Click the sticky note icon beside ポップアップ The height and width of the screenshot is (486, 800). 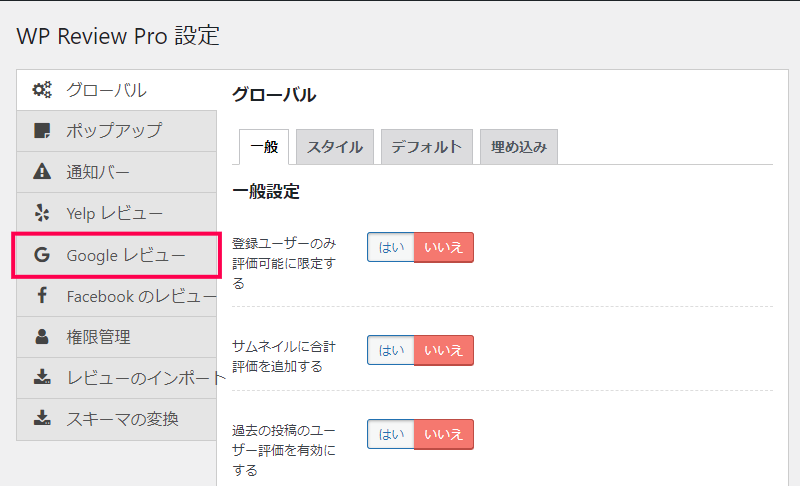pyautogui.click(x=42, y=131)
